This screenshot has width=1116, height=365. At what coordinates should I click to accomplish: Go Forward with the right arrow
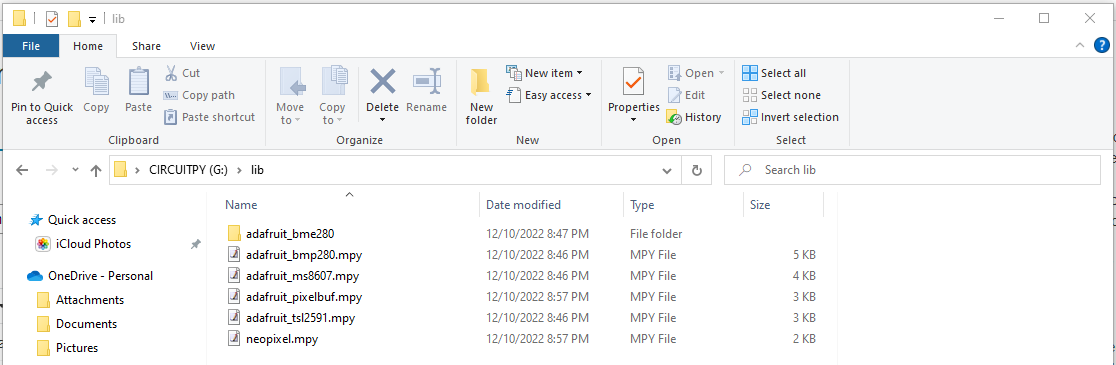(51, 171)
